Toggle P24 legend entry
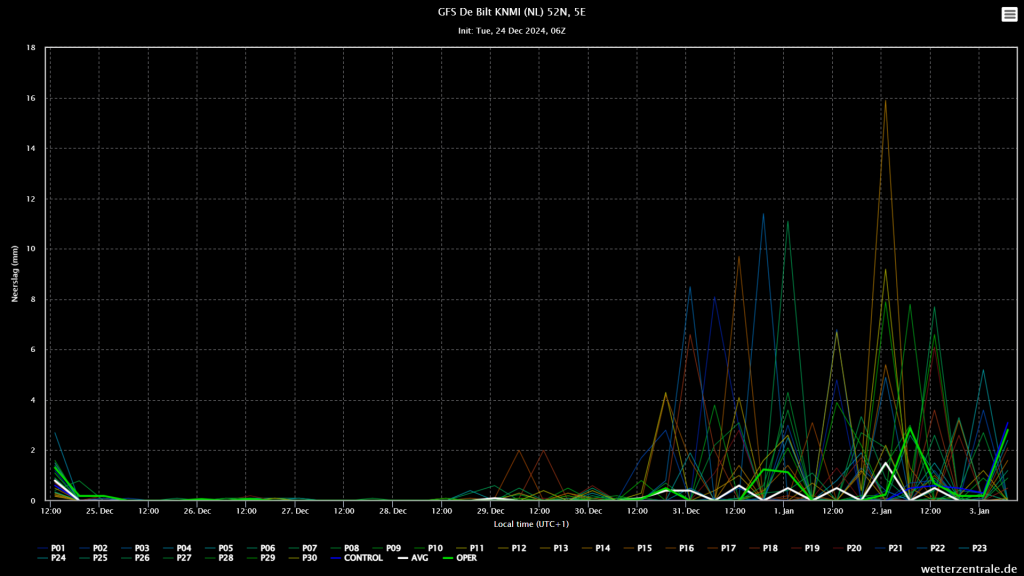The width and height of the screenshot is (1024, 576). click(52, 558)
